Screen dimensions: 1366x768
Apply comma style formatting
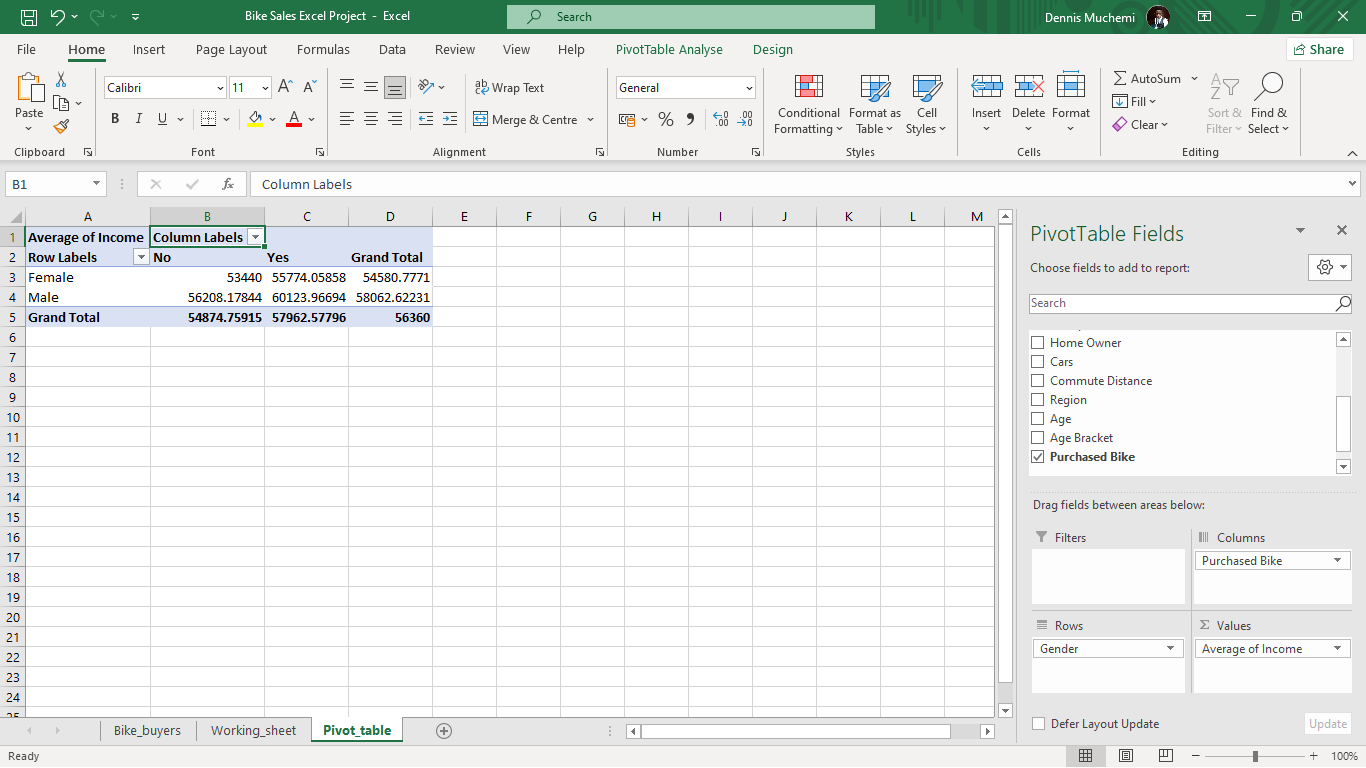click(x=690, y=119)
